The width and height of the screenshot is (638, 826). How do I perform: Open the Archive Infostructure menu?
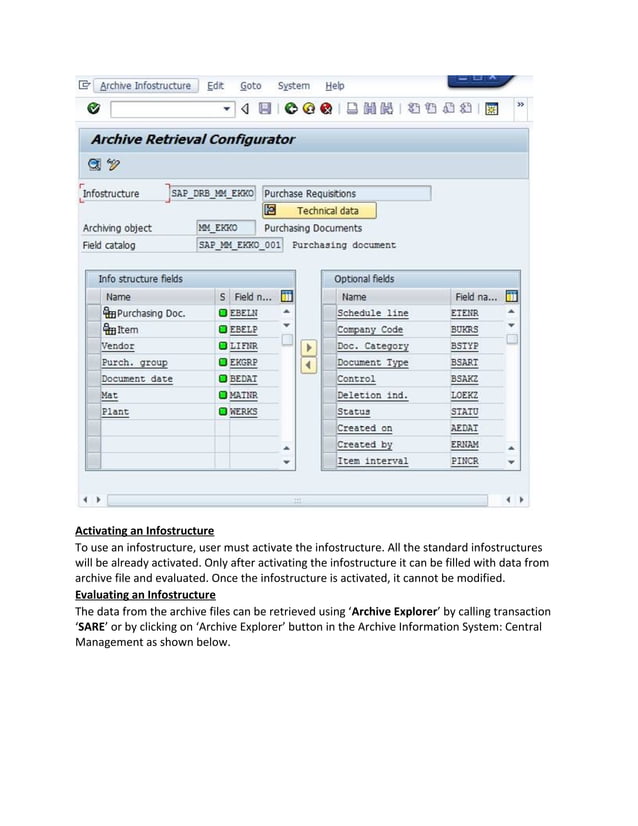(x=145, y=85)
